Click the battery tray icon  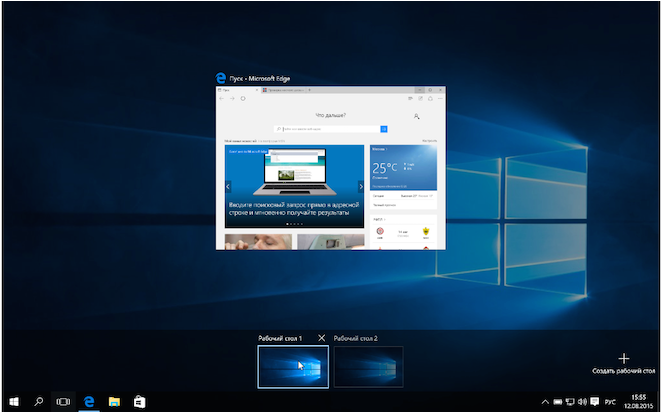(x=557, y=402)
